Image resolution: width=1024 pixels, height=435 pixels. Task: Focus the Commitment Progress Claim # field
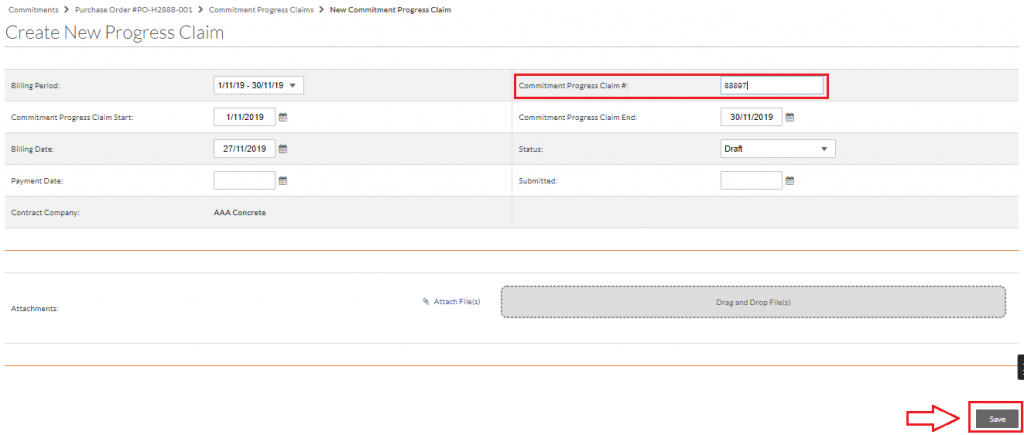tap(772, 86)
